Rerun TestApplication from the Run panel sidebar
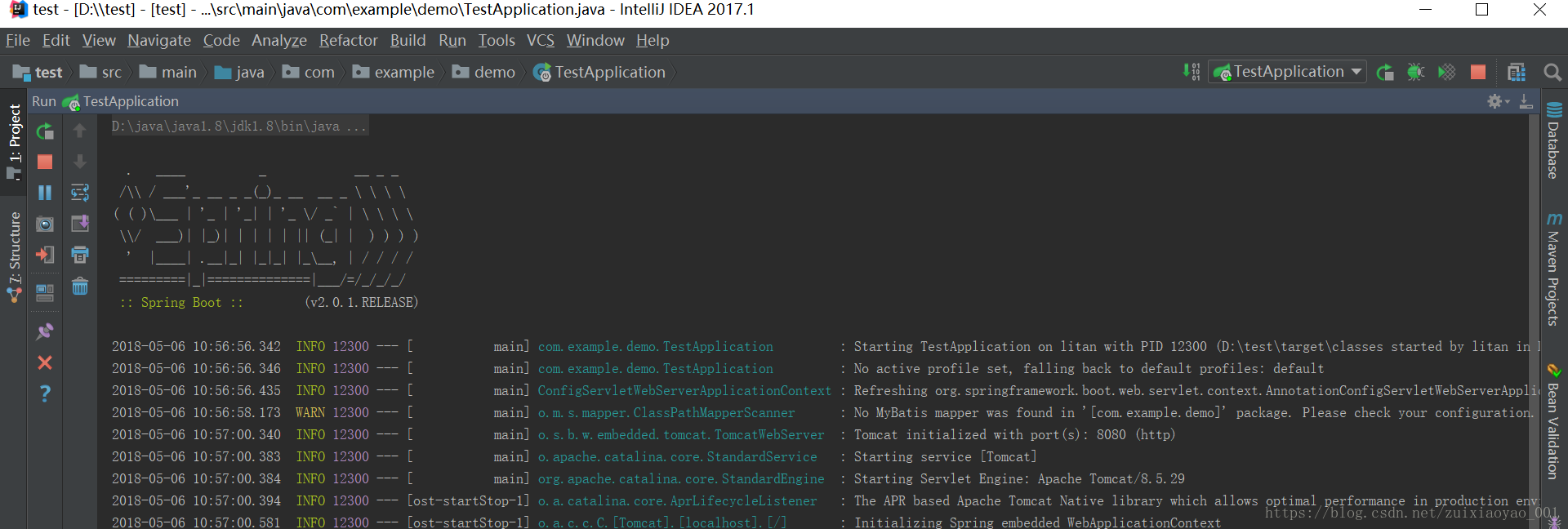The image size is (1568, 529). 45,131
